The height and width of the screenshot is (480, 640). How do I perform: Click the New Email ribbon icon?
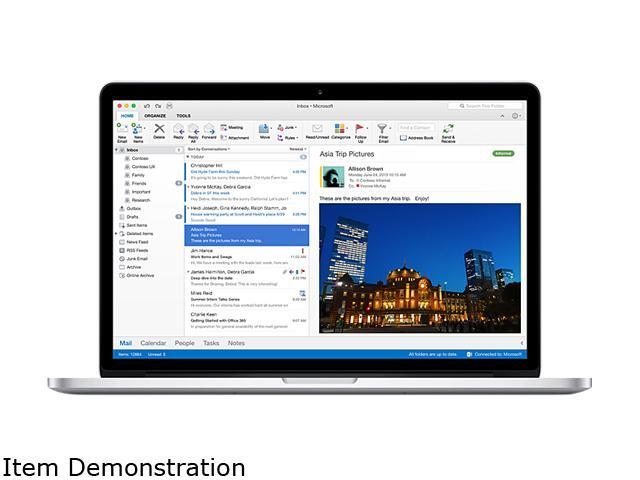click(x=122, y=130)
